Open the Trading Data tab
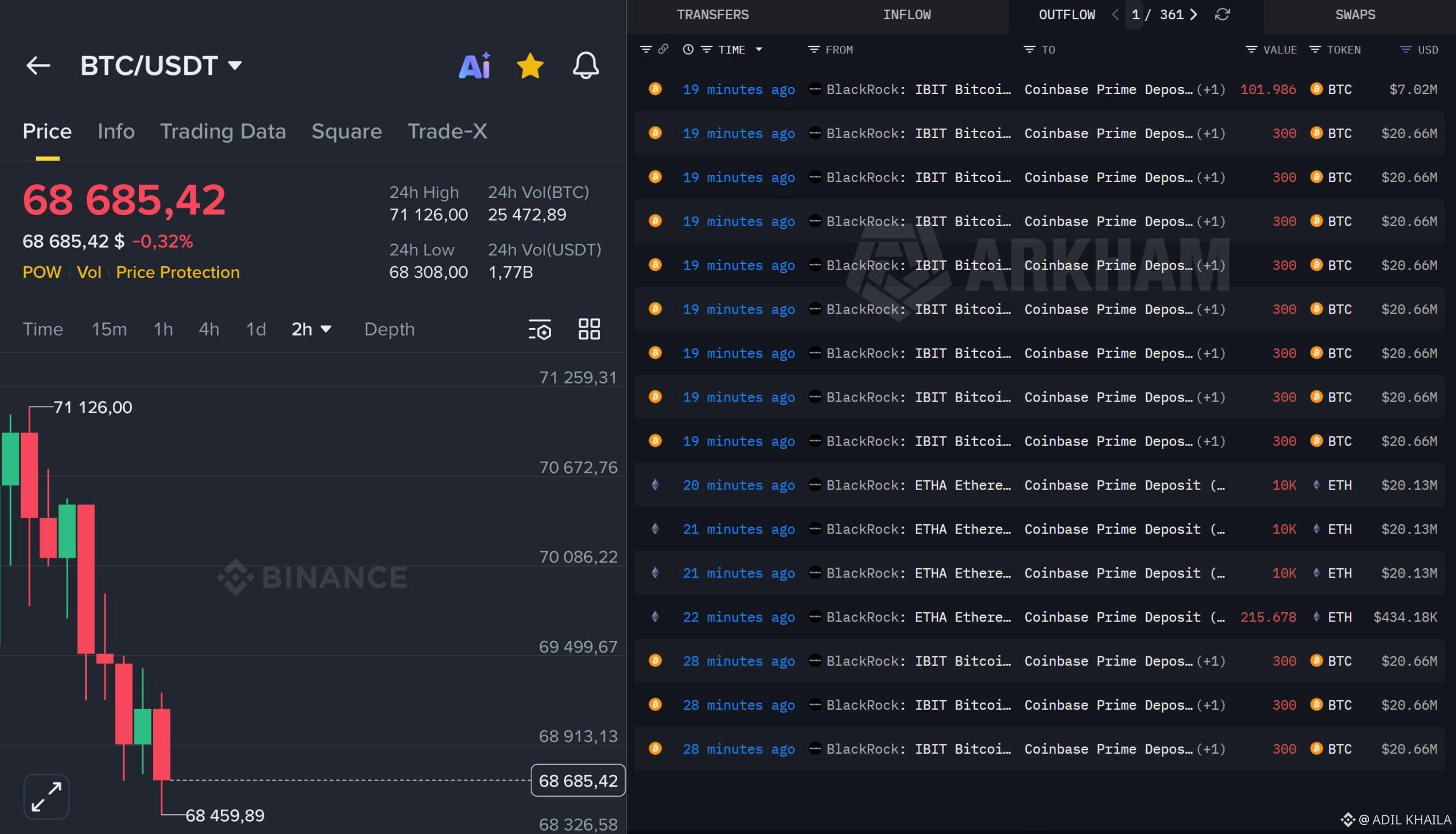The height and width of the screenshot is (834, 1456). pyautogui.click(x=223, y=131)
